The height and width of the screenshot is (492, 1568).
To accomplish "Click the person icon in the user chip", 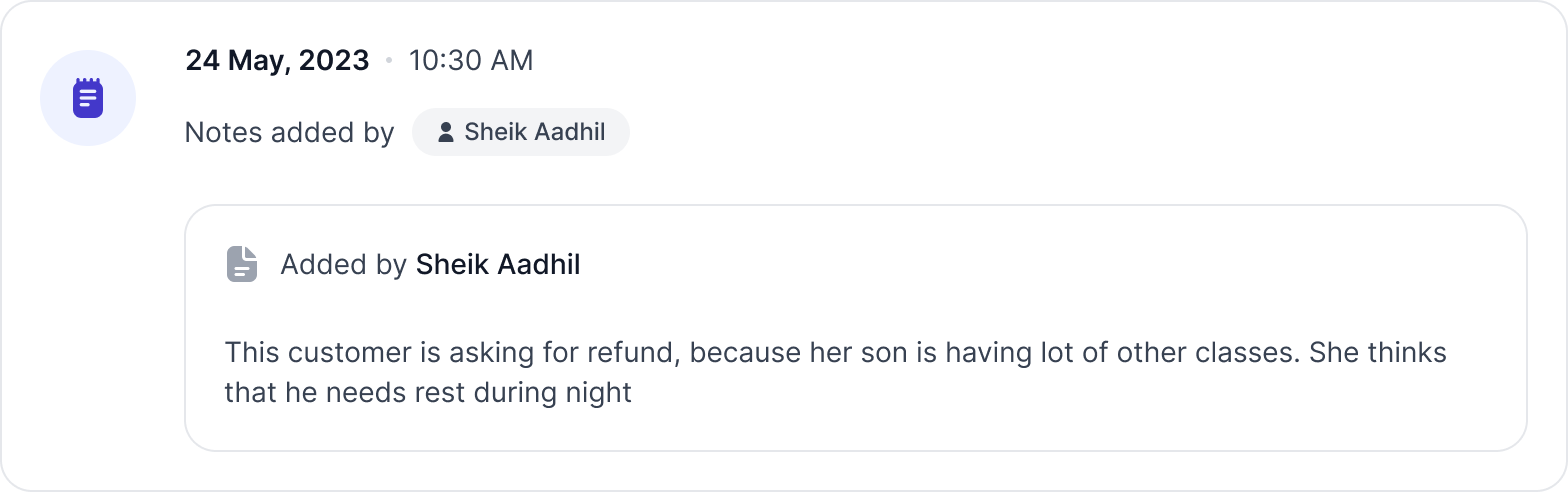I will [446, 132].
